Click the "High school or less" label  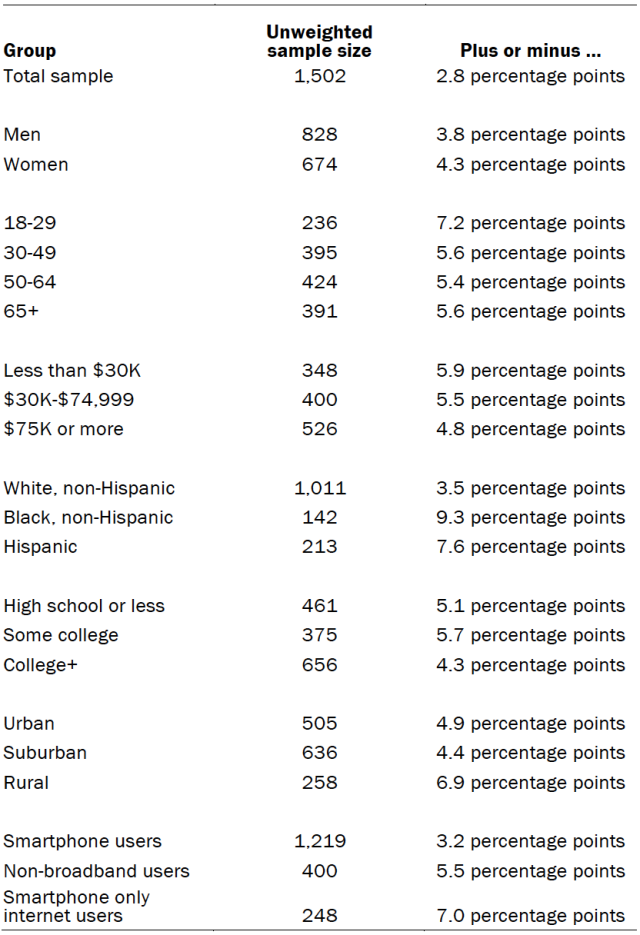(x=84, y=606)
